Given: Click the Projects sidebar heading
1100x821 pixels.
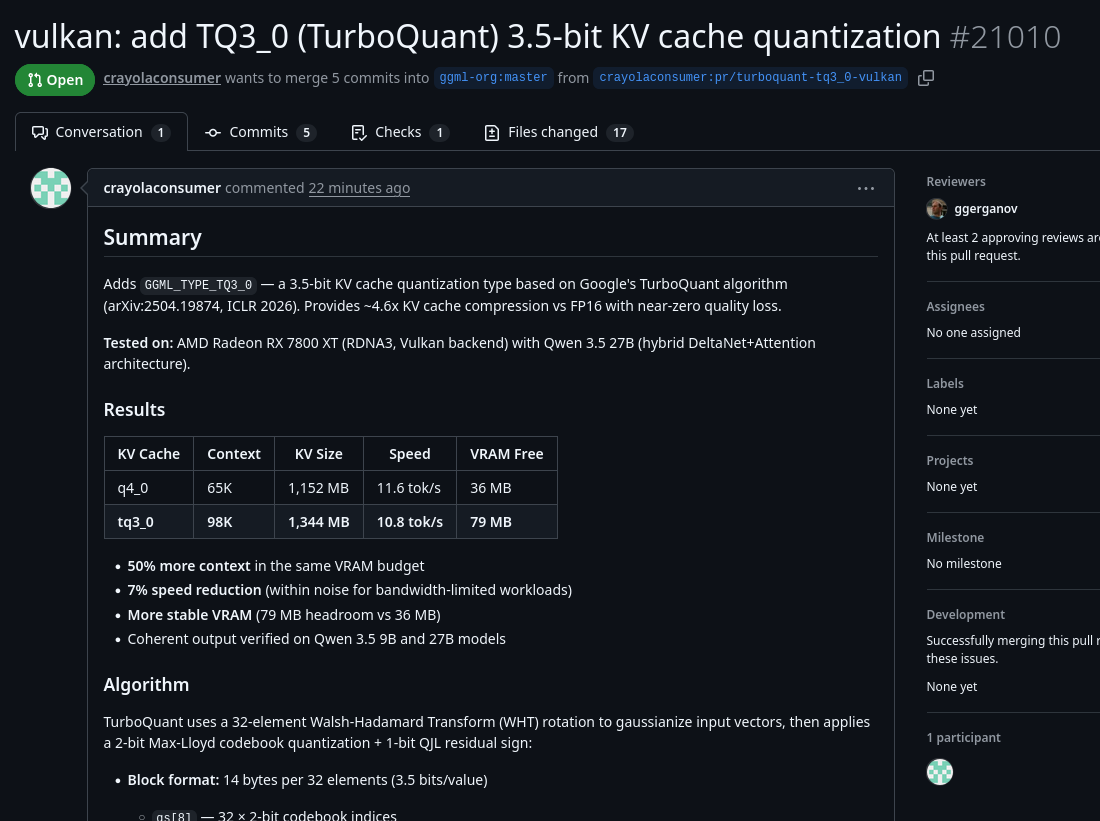Looking at the screenshot, I should click(x=949, y=461).
